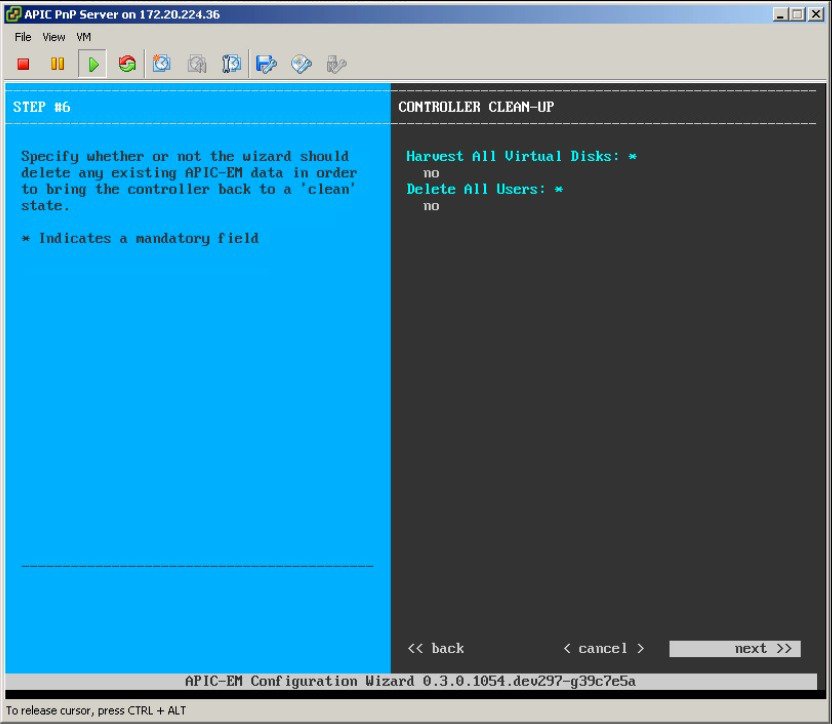Click the Take Snapshot clock icon
832x724 pixels.
162,64
